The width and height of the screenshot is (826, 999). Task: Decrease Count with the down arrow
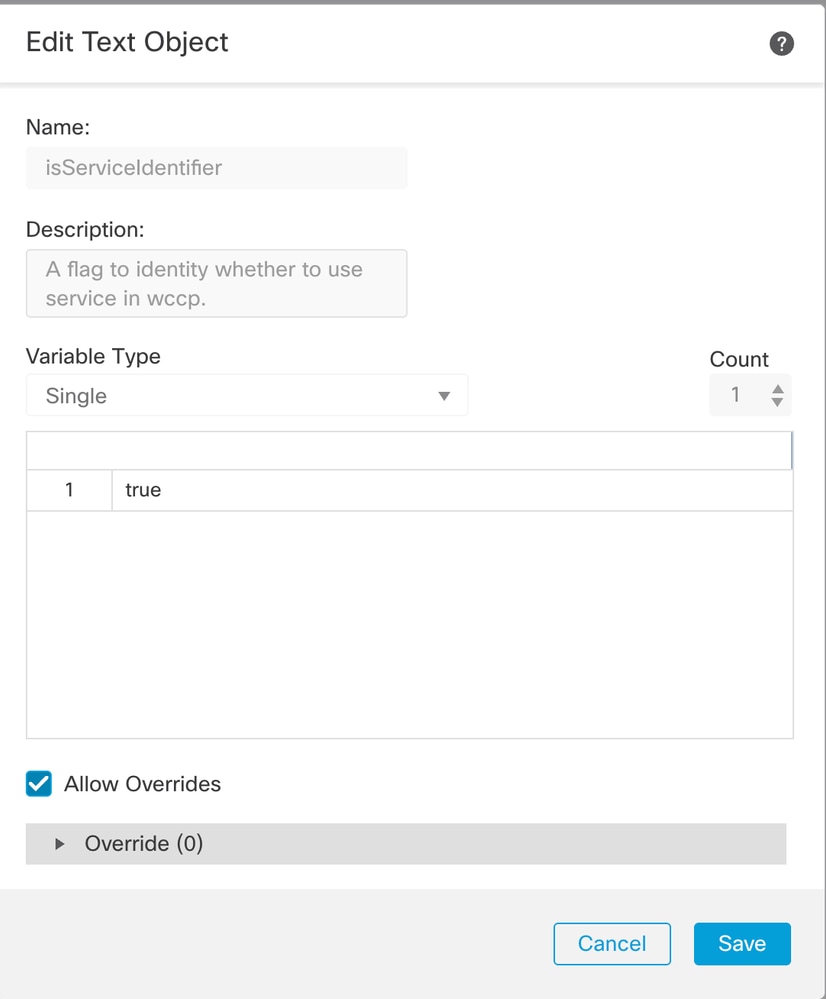[x=777, y=403]
